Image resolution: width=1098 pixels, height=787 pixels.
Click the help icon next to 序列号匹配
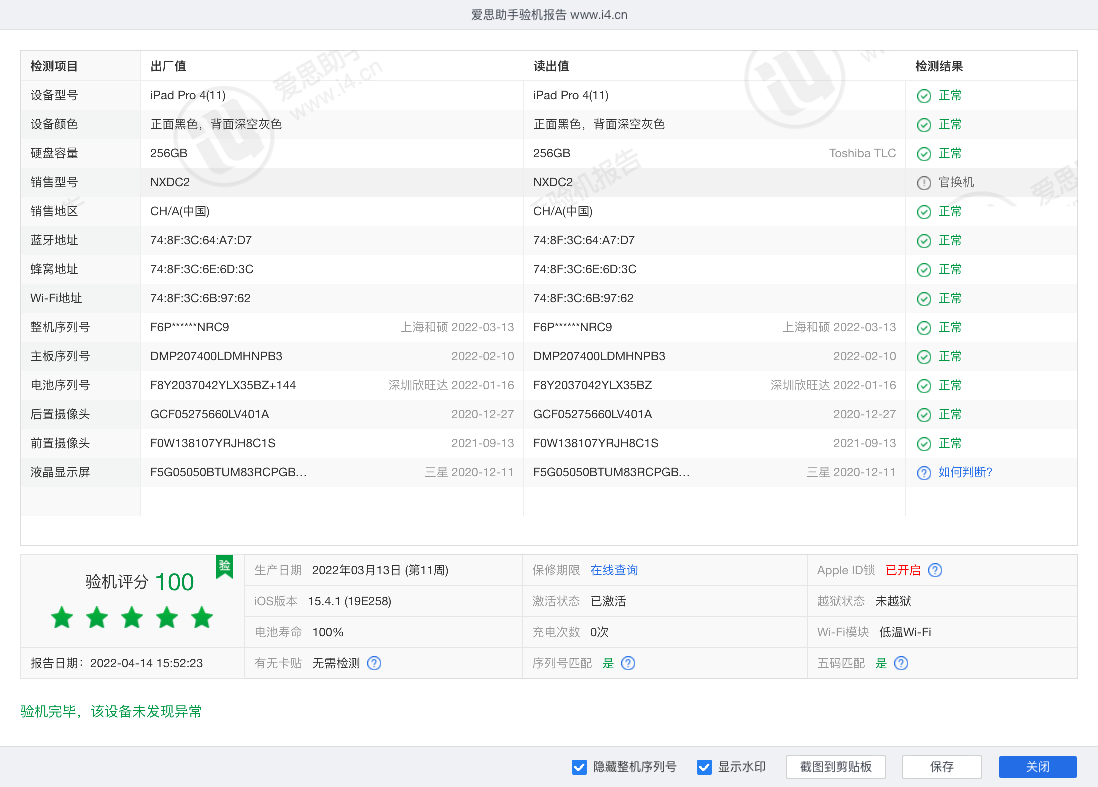[x=628, y=663]
